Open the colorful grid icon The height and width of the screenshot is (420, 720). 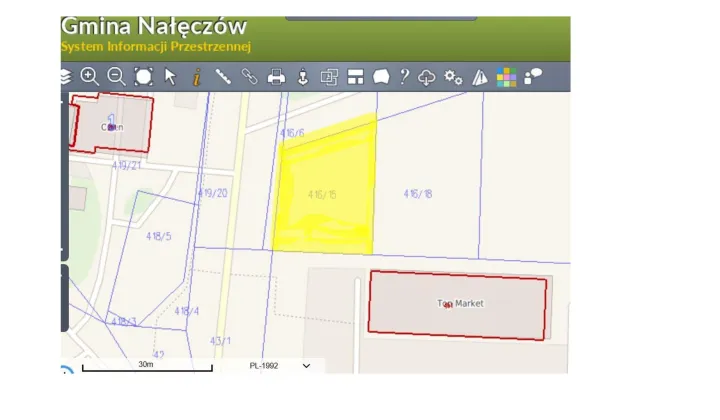[x=506, y=77]
